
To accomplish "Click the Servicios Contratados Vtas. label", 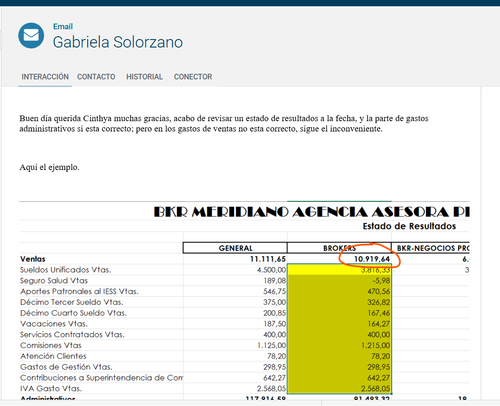I will pyautogui.click(x=72, y=334).
